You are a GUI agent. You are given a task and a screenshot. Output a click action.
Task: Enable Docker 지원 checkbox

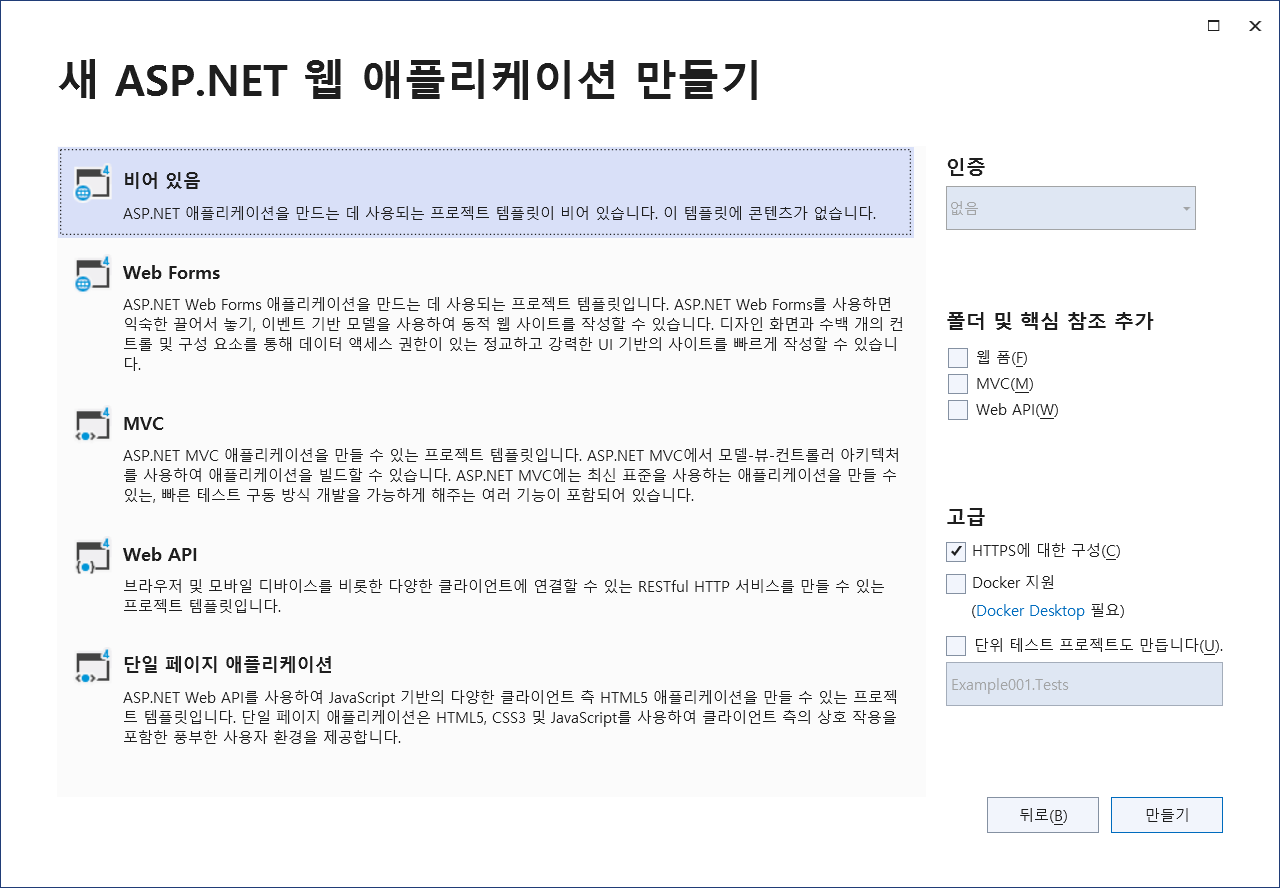pyautogui.click(x=955, y=583)
